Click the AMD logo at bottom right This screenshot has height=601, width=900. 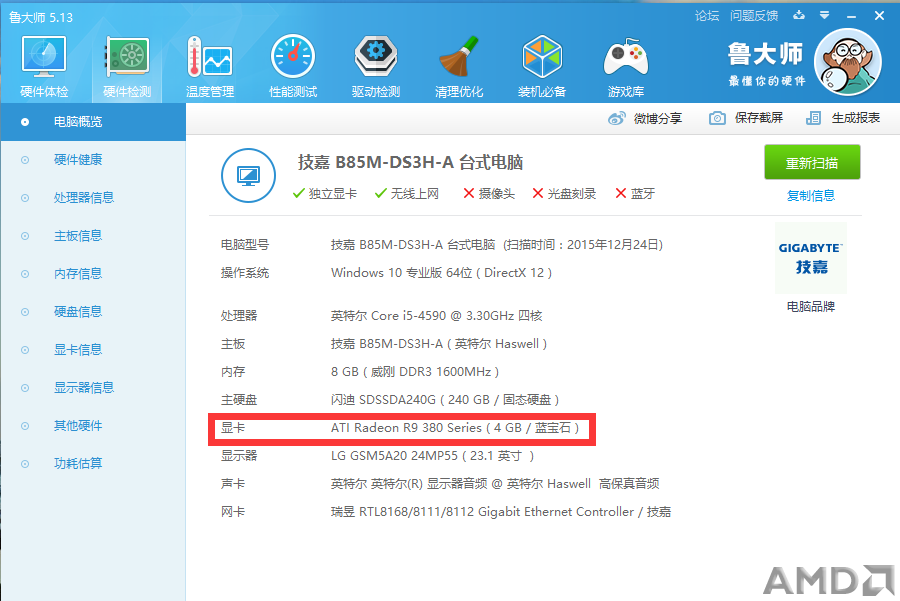tap(829, 580)
